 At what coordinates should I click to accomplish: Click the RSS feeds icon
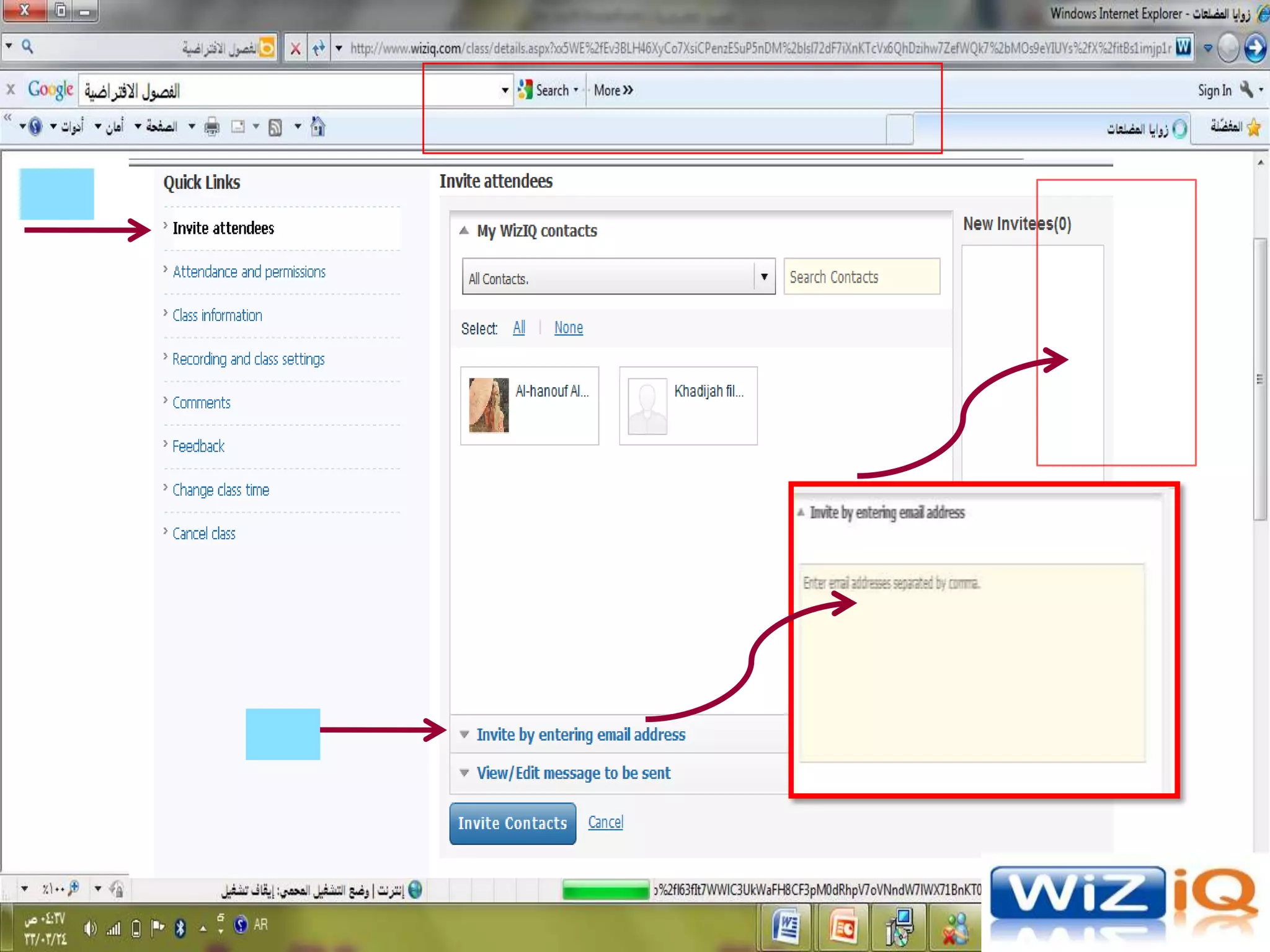[x=275, y=127]
